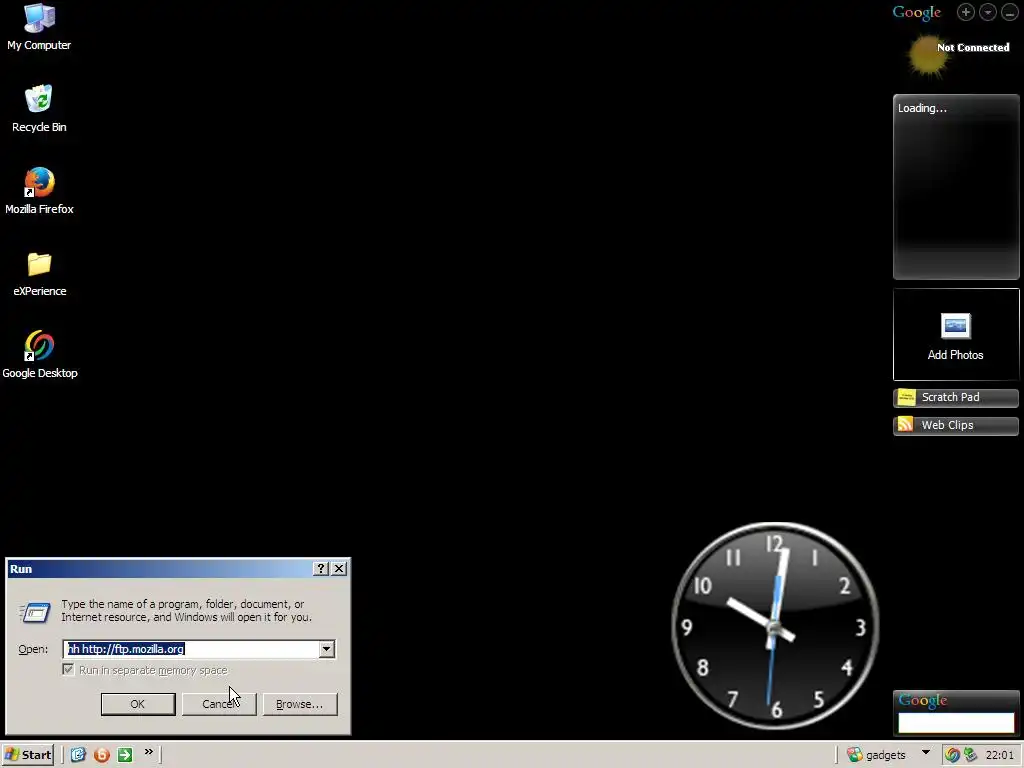Open the Google sidebar options menu arrow

click(x=987, y=12)
